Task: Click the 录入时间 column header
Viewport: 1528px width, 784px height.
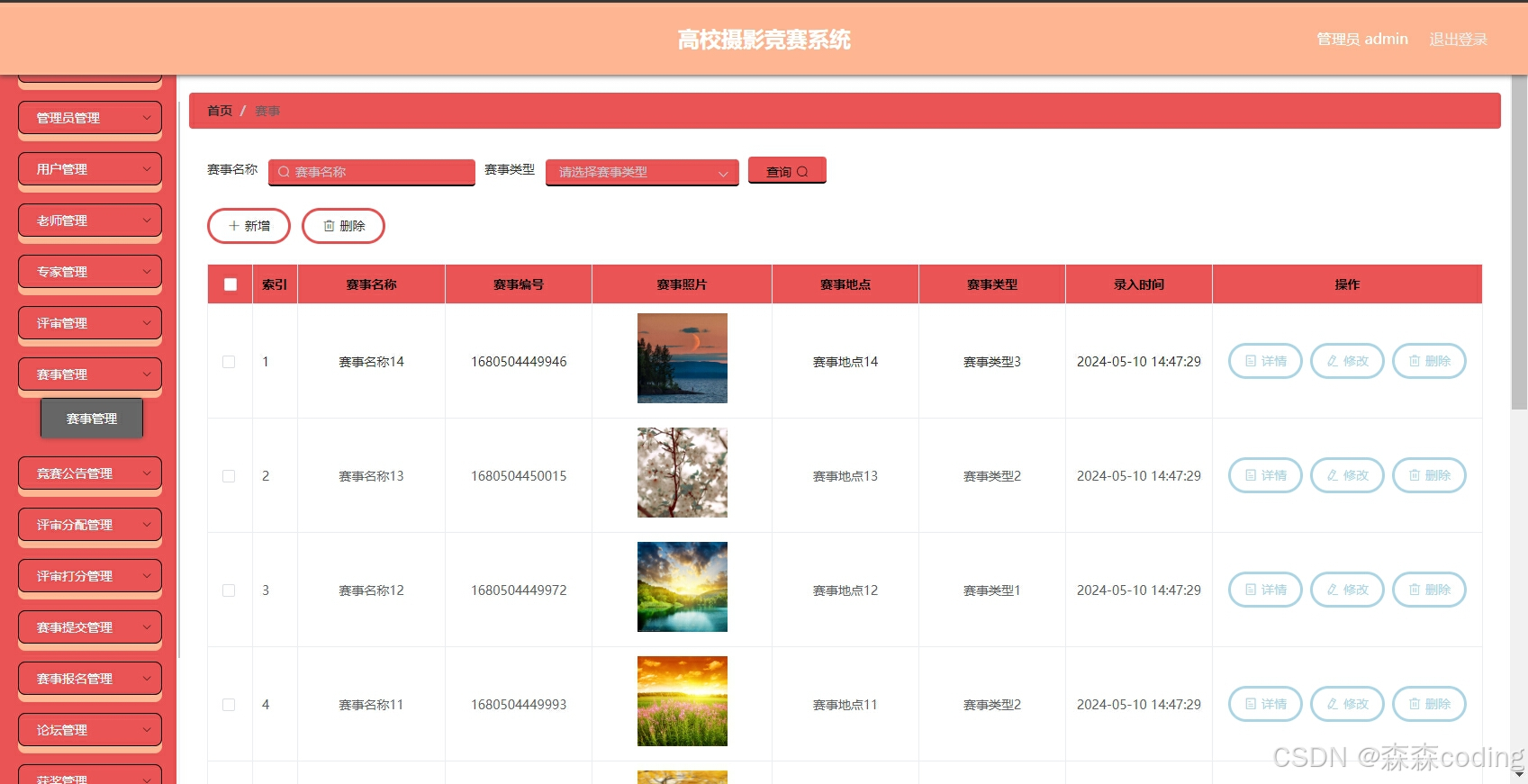Action: click(x=1139, y=284)
